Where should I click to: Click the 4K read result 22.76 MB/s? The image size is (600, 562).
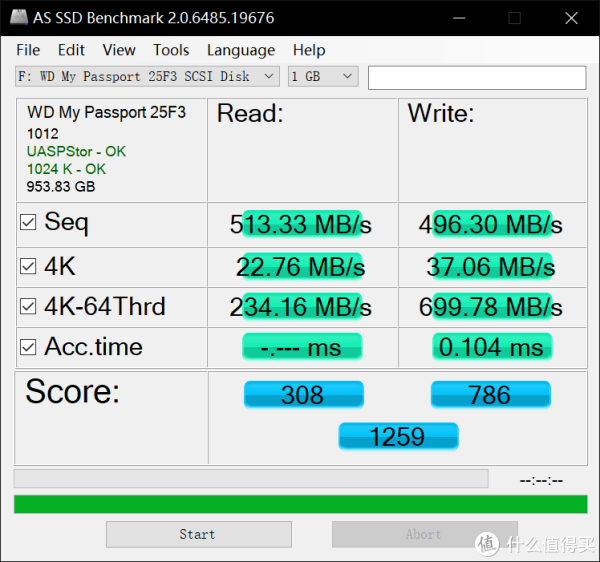301,267
